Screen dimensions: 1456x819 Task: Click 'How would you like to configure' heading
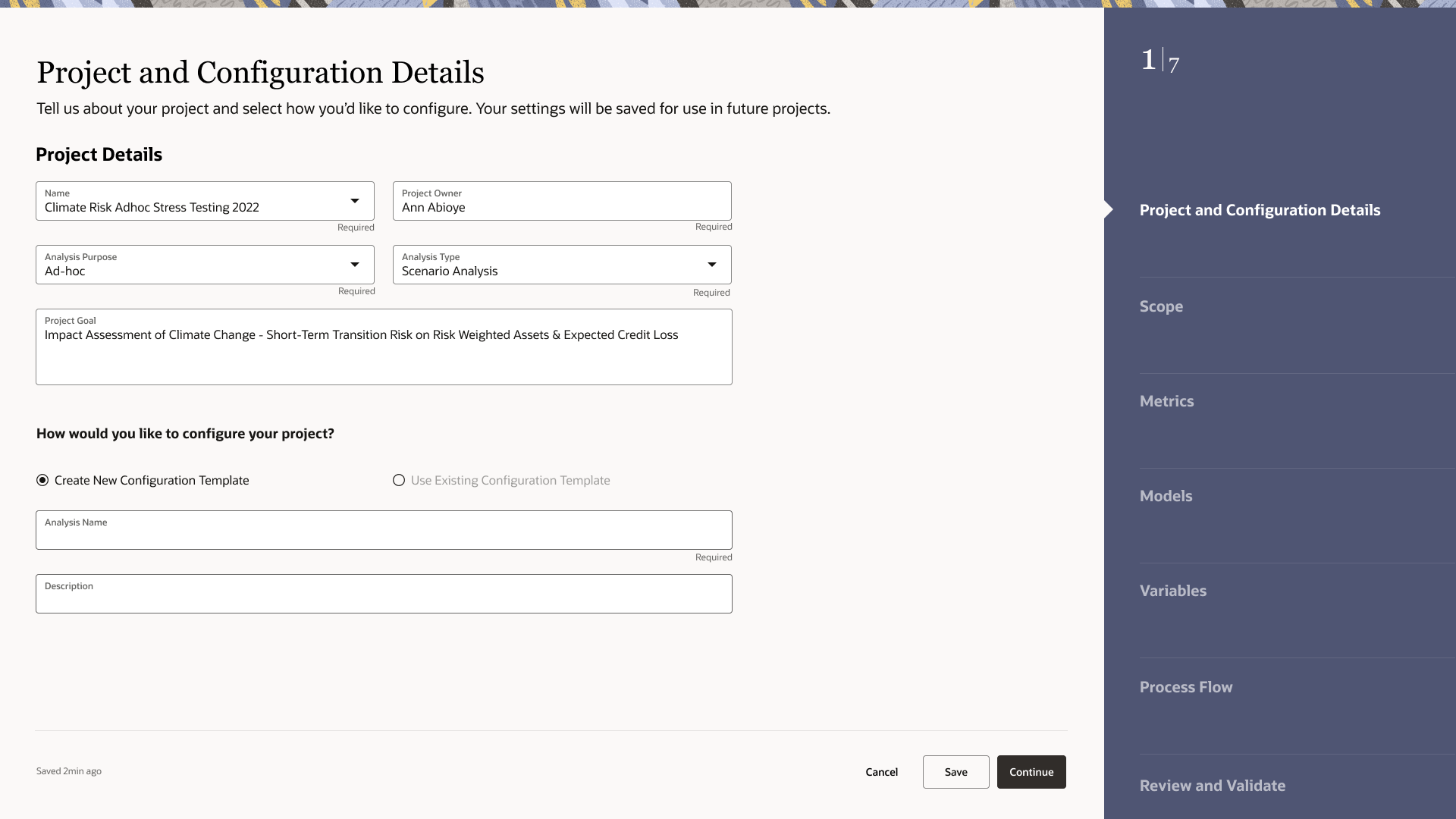click(x=185, y=434)
